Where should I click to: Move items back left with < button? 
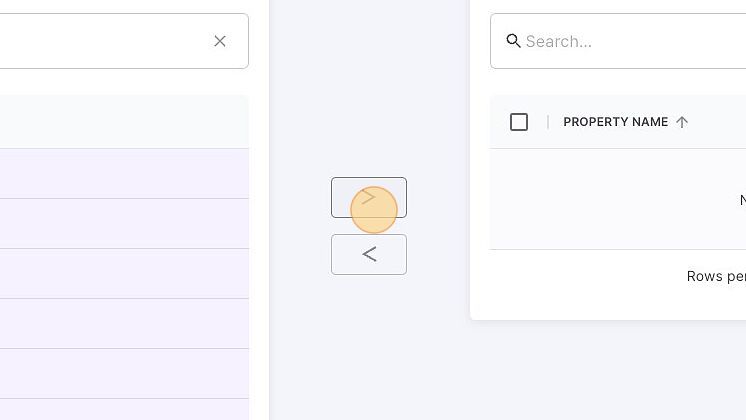tap(369, 254)
